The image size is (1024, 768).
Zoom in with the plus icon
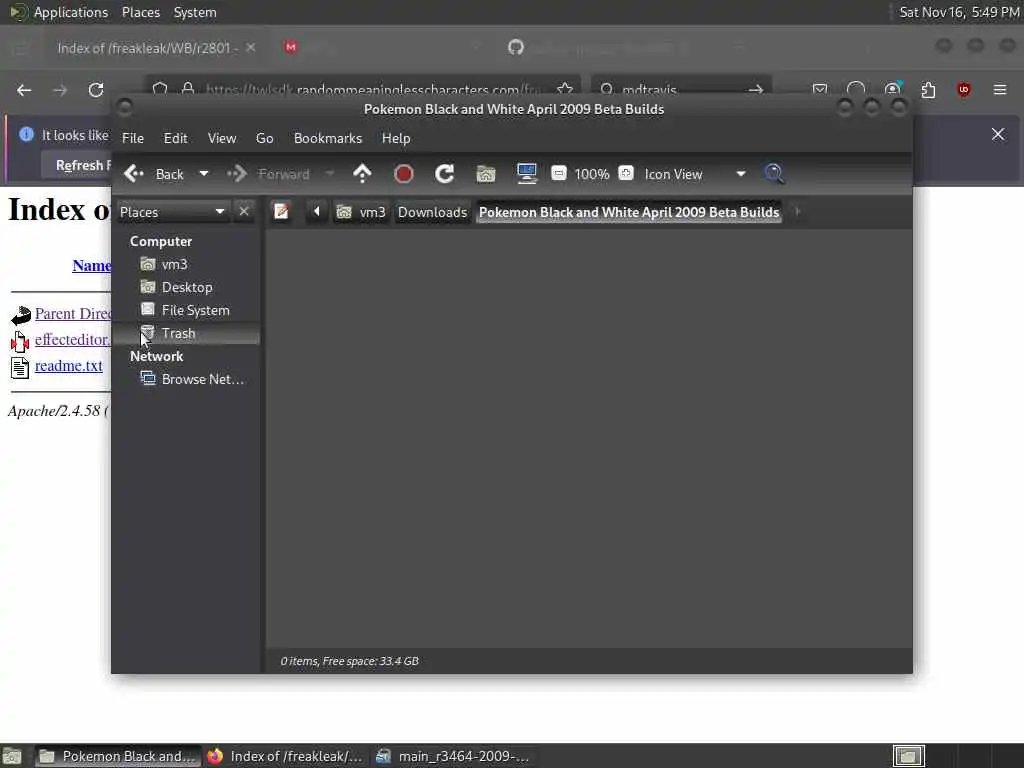626,173
